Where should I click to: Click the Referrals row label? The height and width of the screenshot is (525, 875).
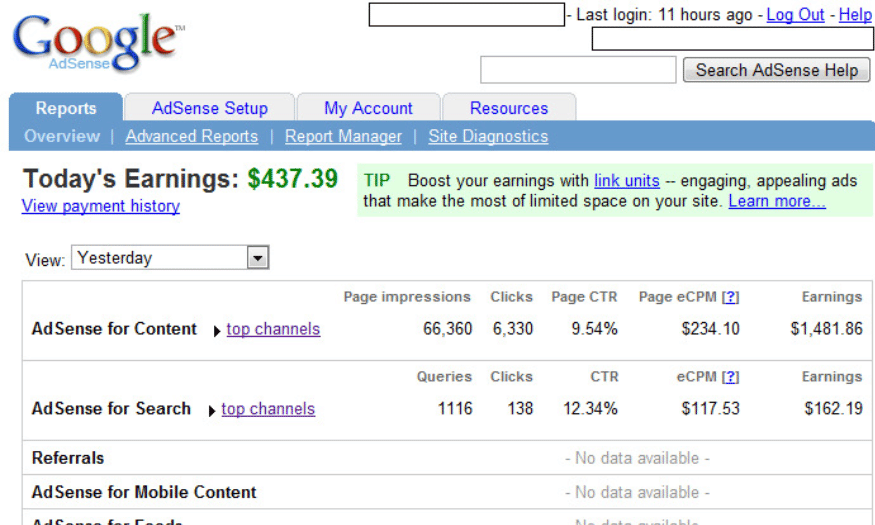point(68,458)
